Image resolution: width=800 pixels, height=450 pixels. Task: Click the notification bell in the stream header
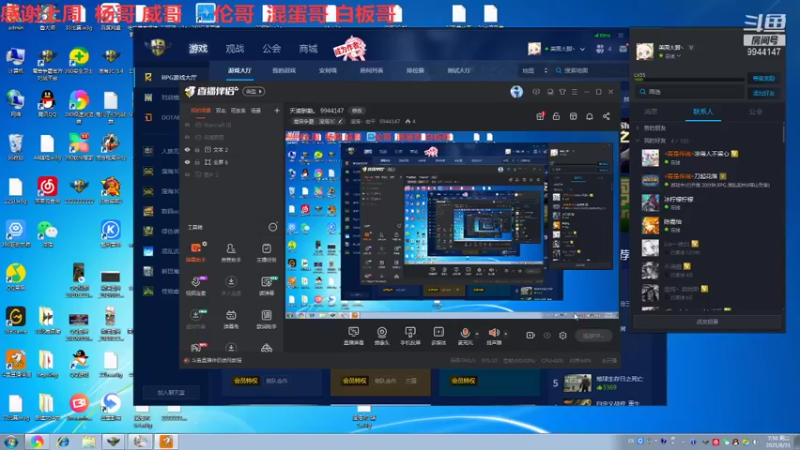(x=589, y=116)
